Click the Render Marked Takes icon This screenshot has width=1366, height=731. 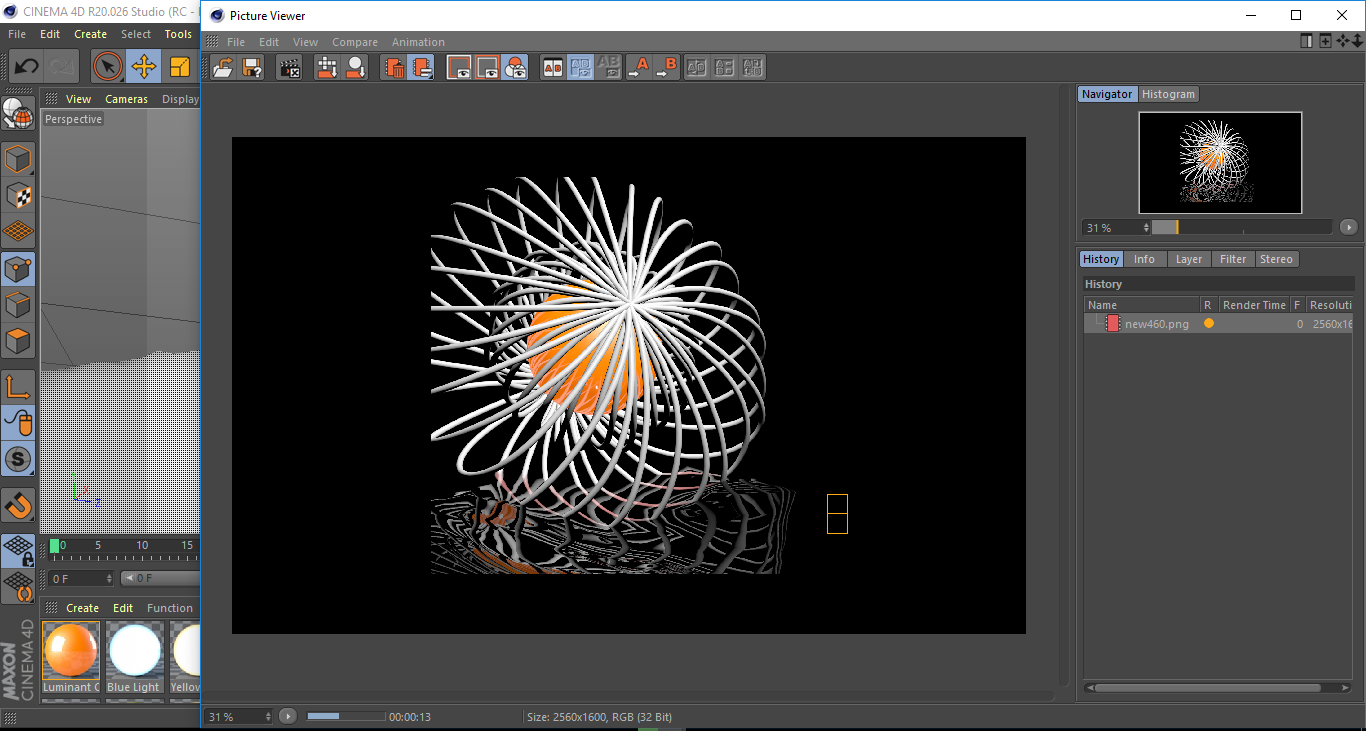pyautogui.click(x=355, y=67)
